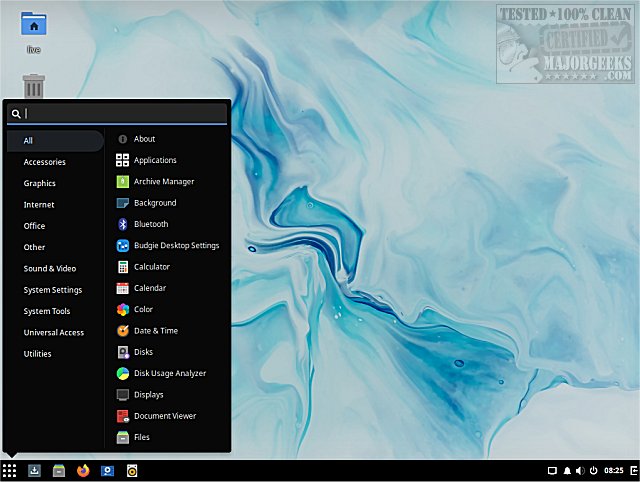Select the Internet category
The width and height of the screenshot is (640, 482).
tap(55, 204)
